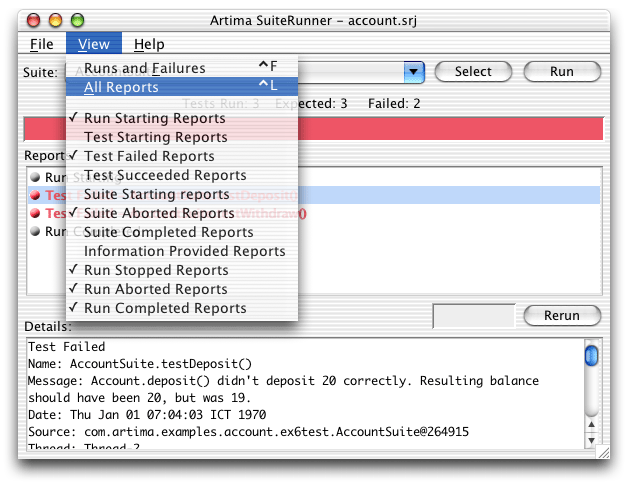The height and width of the screenshot is (485, 633).
Task: Uncheck Test Failed Reports
Action: pos(182,156)
